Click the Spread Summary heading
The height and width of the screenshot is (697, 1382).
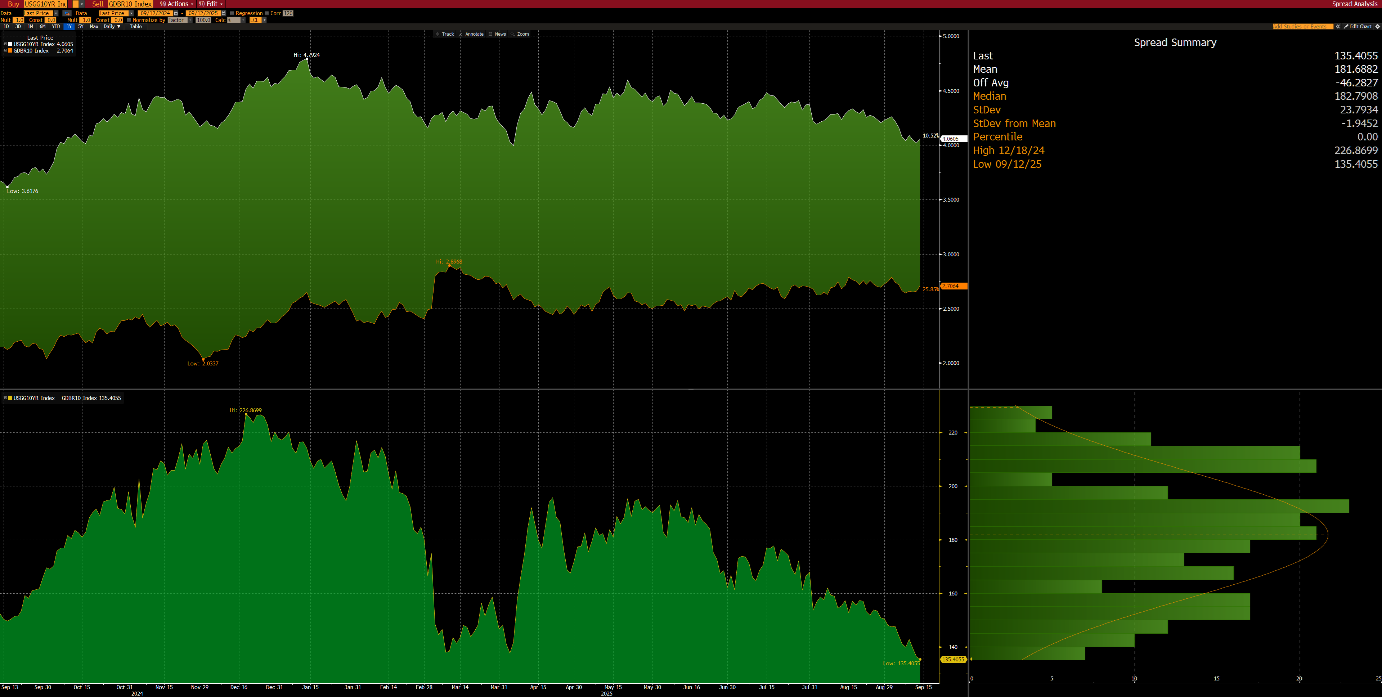1175,43
